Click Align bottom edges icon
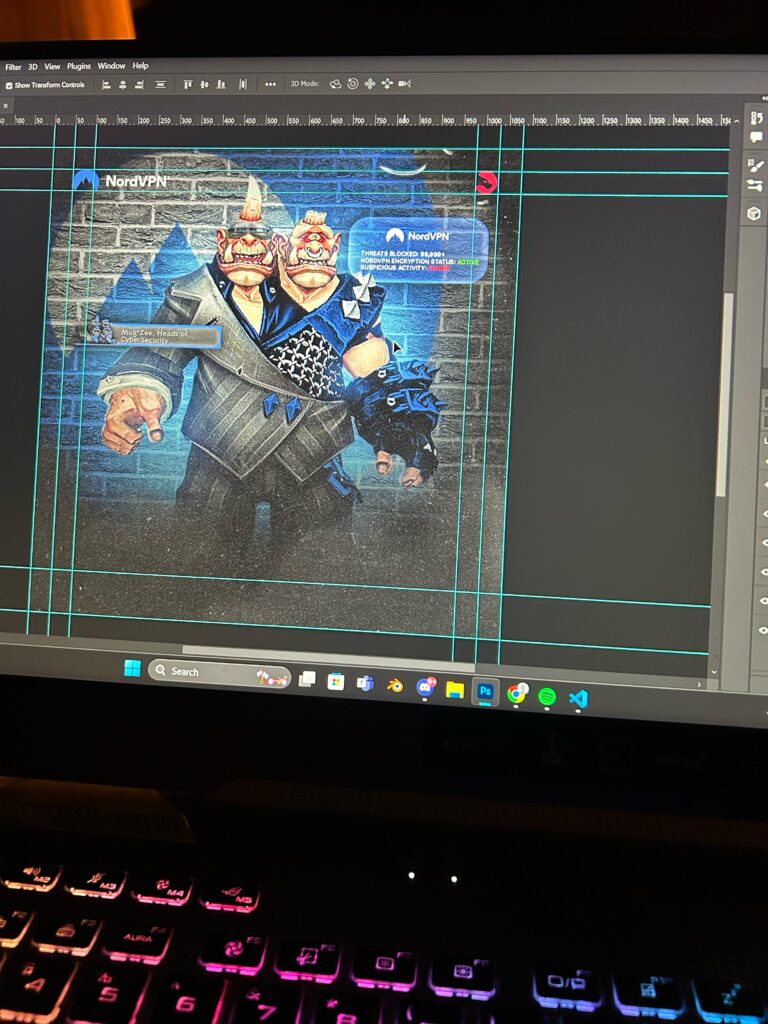 tap(221, 84)
